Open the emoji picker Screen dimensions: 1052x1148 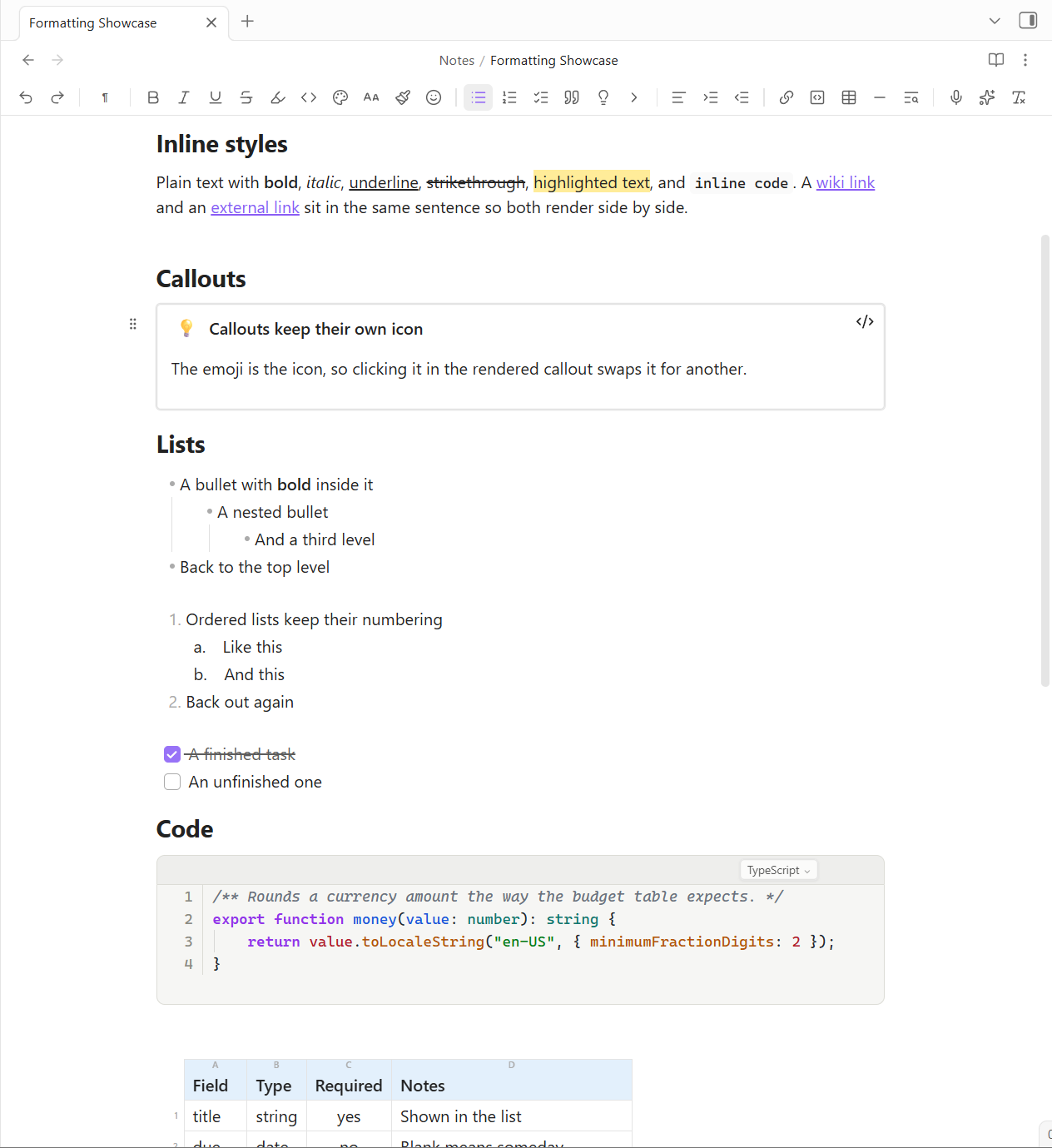[x=434, y=97]
